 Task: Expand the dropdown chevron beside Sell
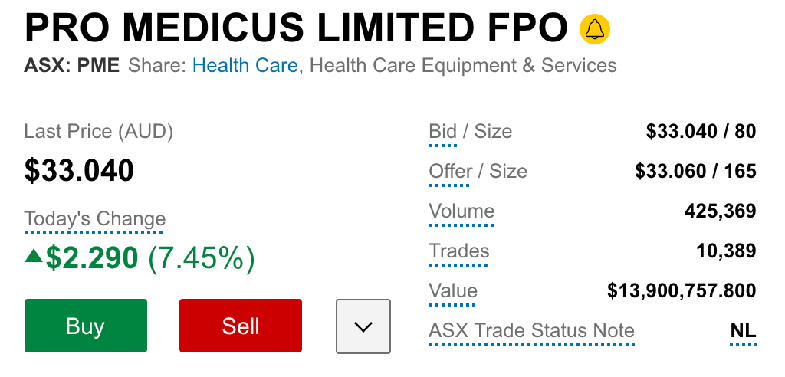point(363,326)
